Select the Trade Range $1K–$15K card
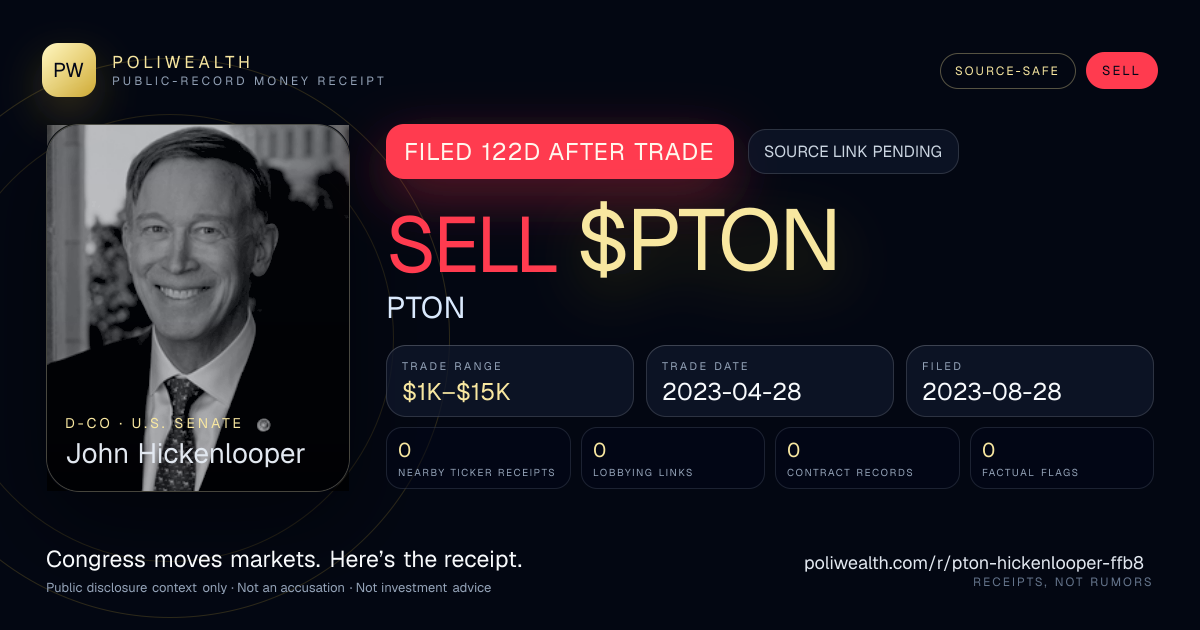 510,381
